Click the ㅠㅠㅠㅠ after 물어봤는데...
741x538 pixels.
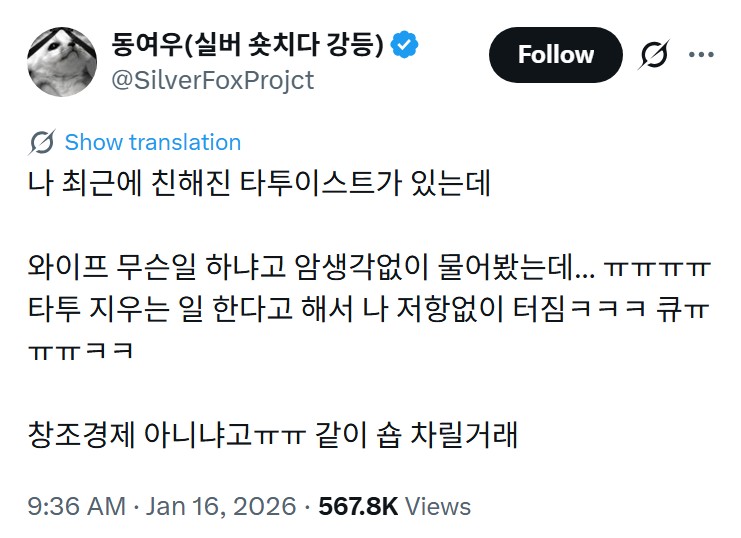click(x=658, y=270)
